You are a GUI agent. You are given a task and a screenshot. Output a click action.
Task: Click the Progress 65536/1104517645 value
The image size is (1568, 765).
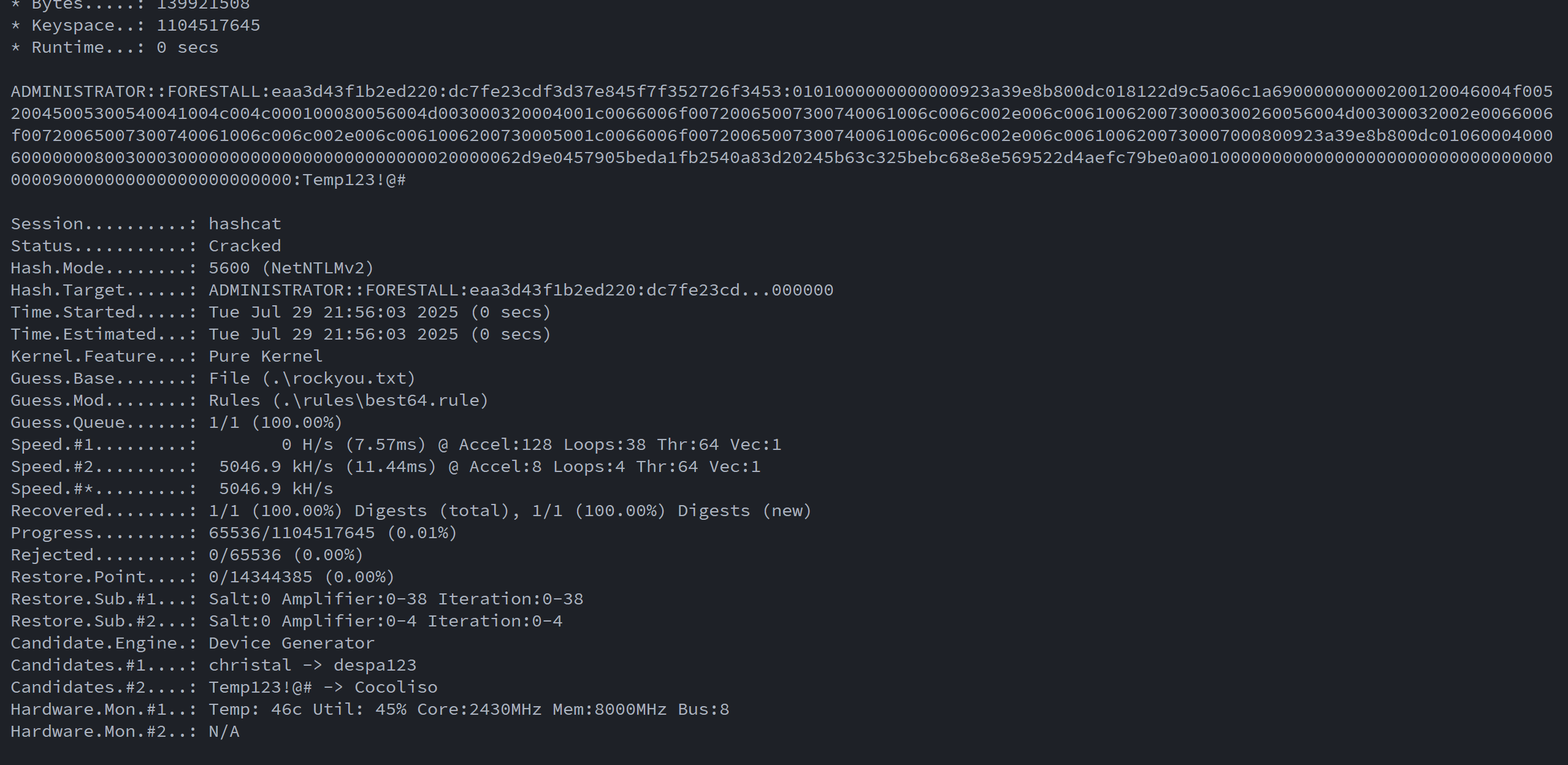[x=291, y=533]
